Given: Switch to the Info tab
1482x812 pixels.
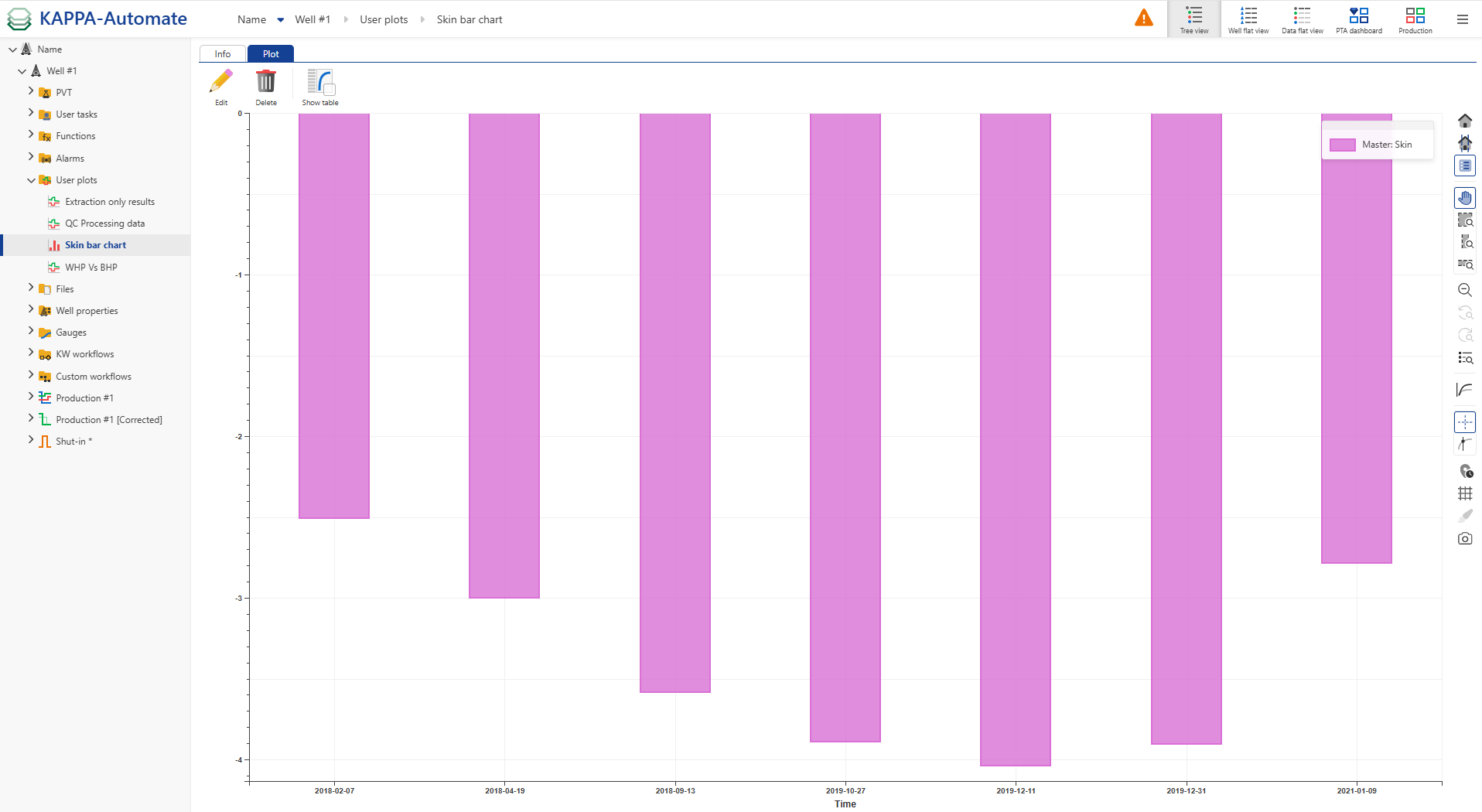Looking at the screenshot, I should coord(222,53).
